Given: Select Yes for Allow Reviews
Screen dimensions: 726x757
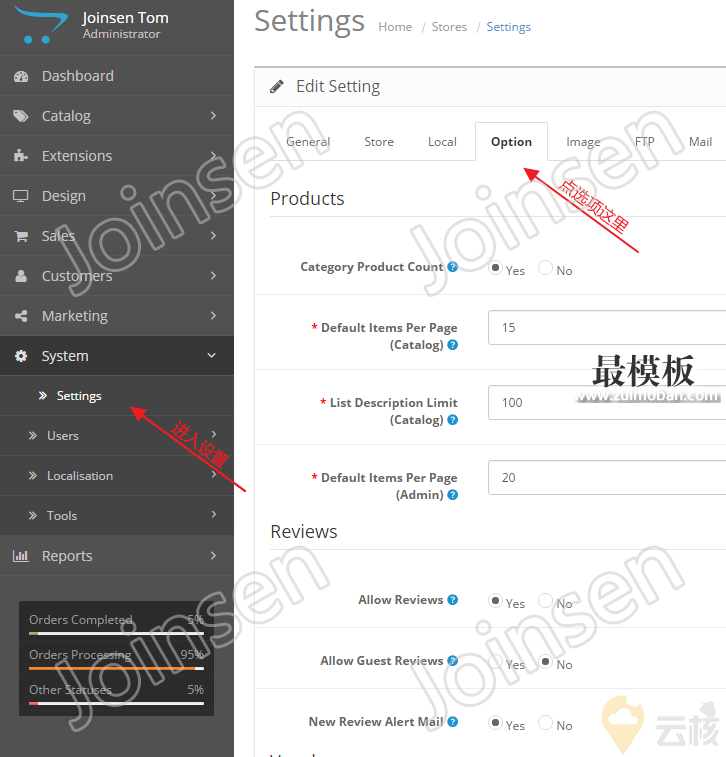Looking at the screenshot, I should tap(495, 601).
